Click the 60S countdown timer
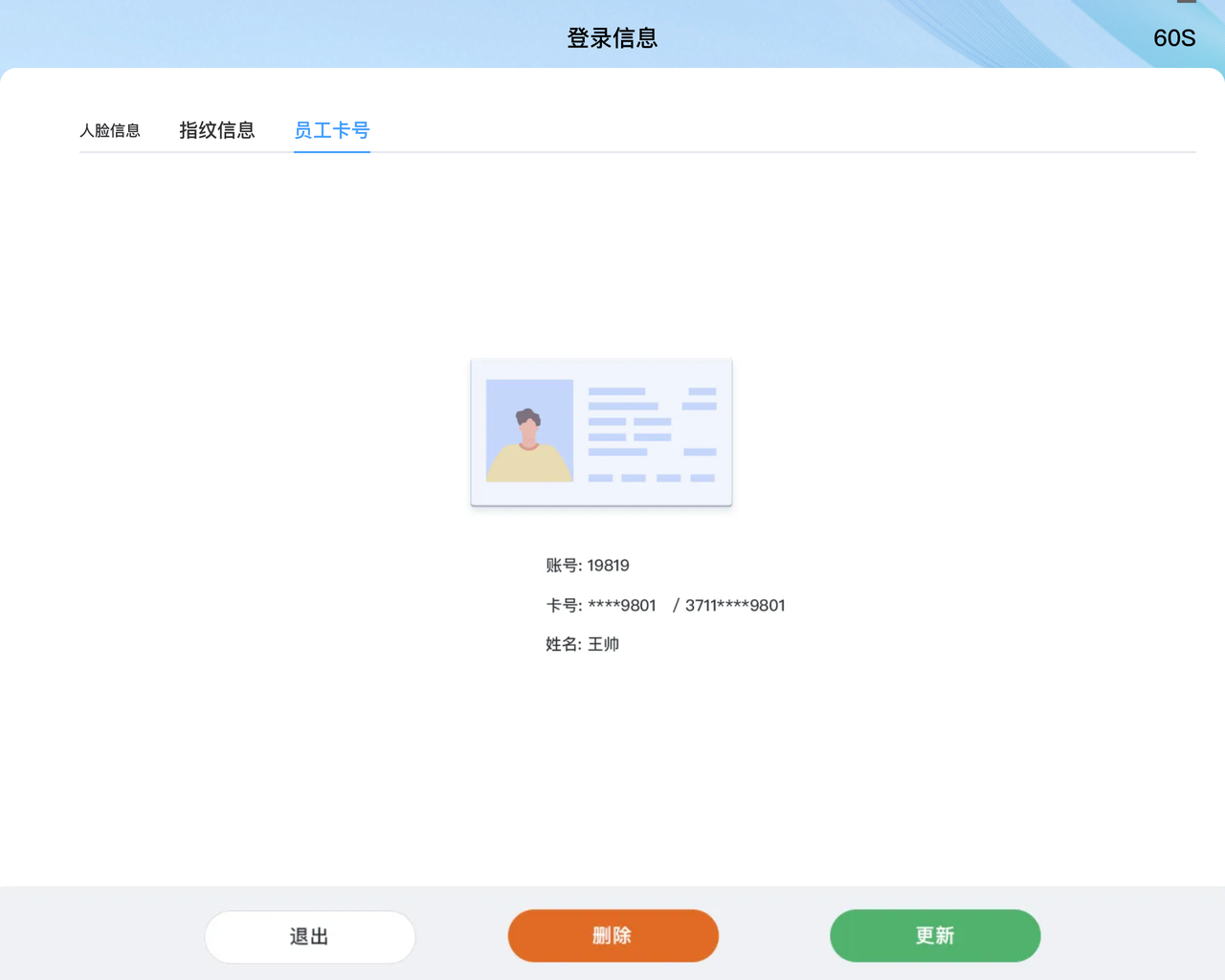Screen dimensions: 1225x980 [x=1173, y=38]
